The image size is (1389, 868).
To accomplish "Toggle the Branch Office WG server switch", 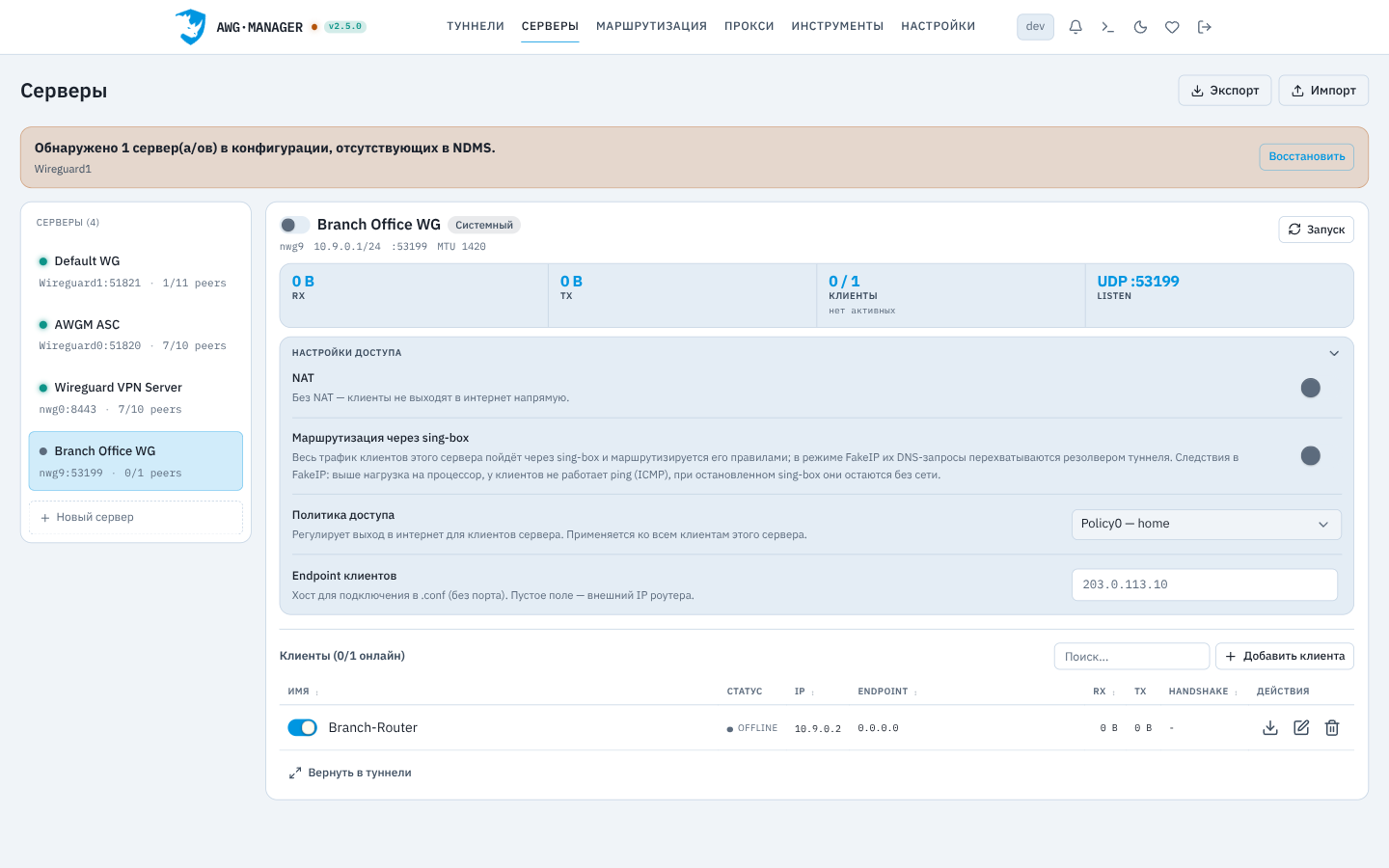I will pyautogui.click(x=294, y=225).
